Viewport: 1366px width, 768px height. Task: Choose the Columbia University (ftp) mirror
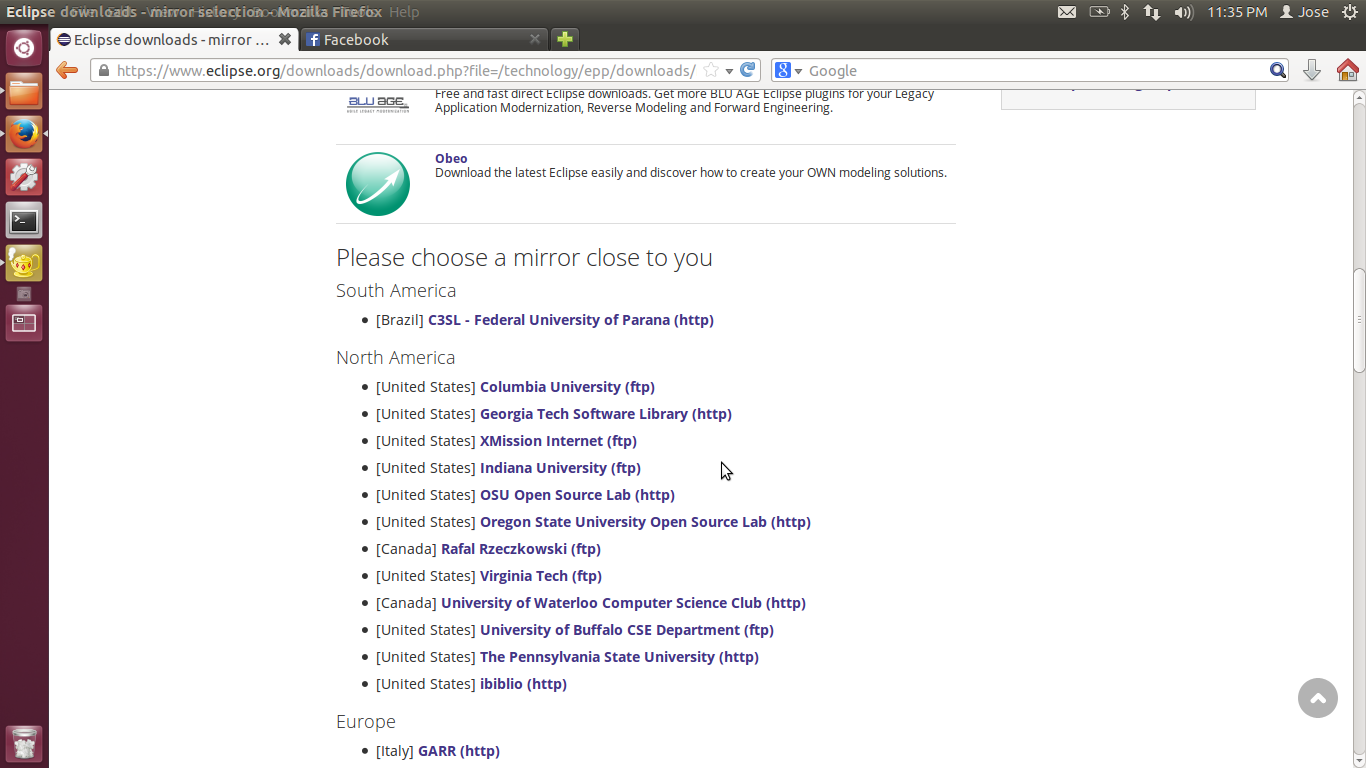pyautogui.click(x=567, y=387)
